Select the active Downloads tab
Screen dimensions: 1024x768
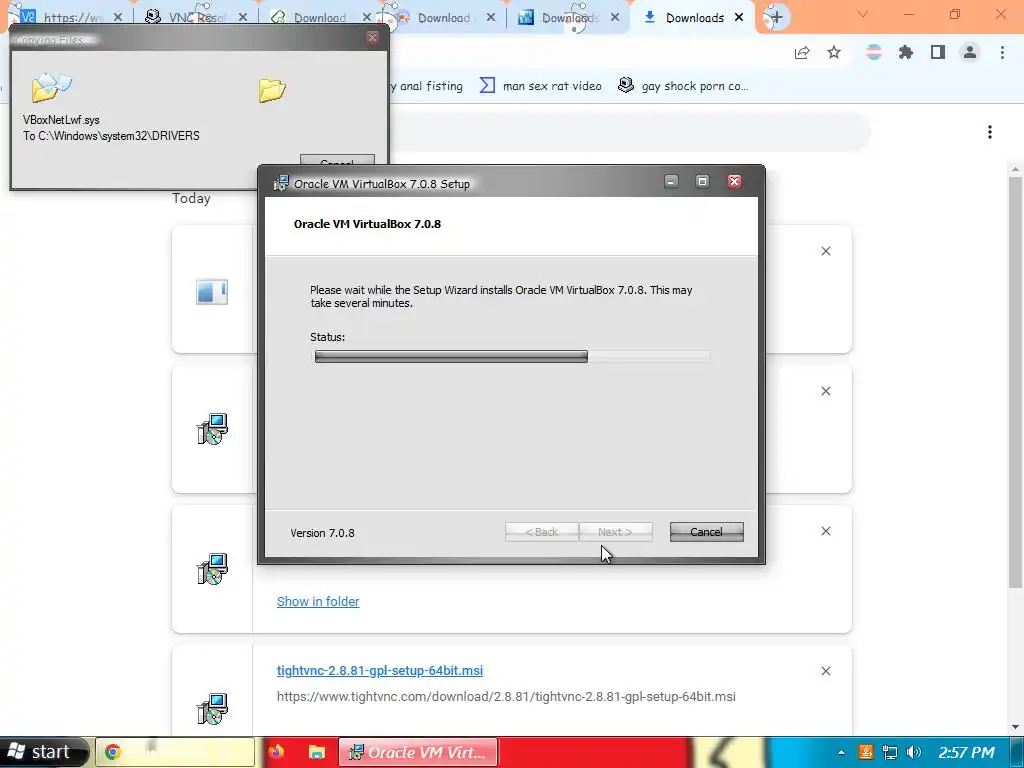[692, 18]
